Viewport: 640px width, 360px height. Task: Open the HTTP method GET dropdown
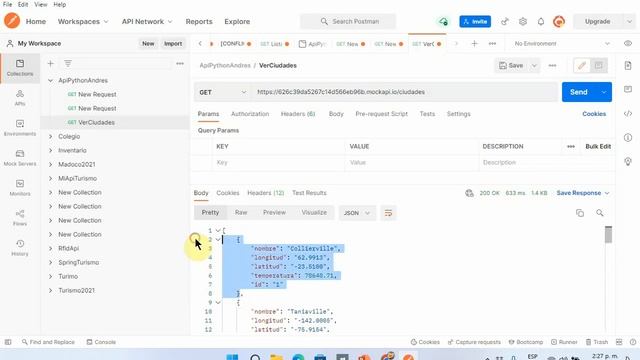click(222, 92)
